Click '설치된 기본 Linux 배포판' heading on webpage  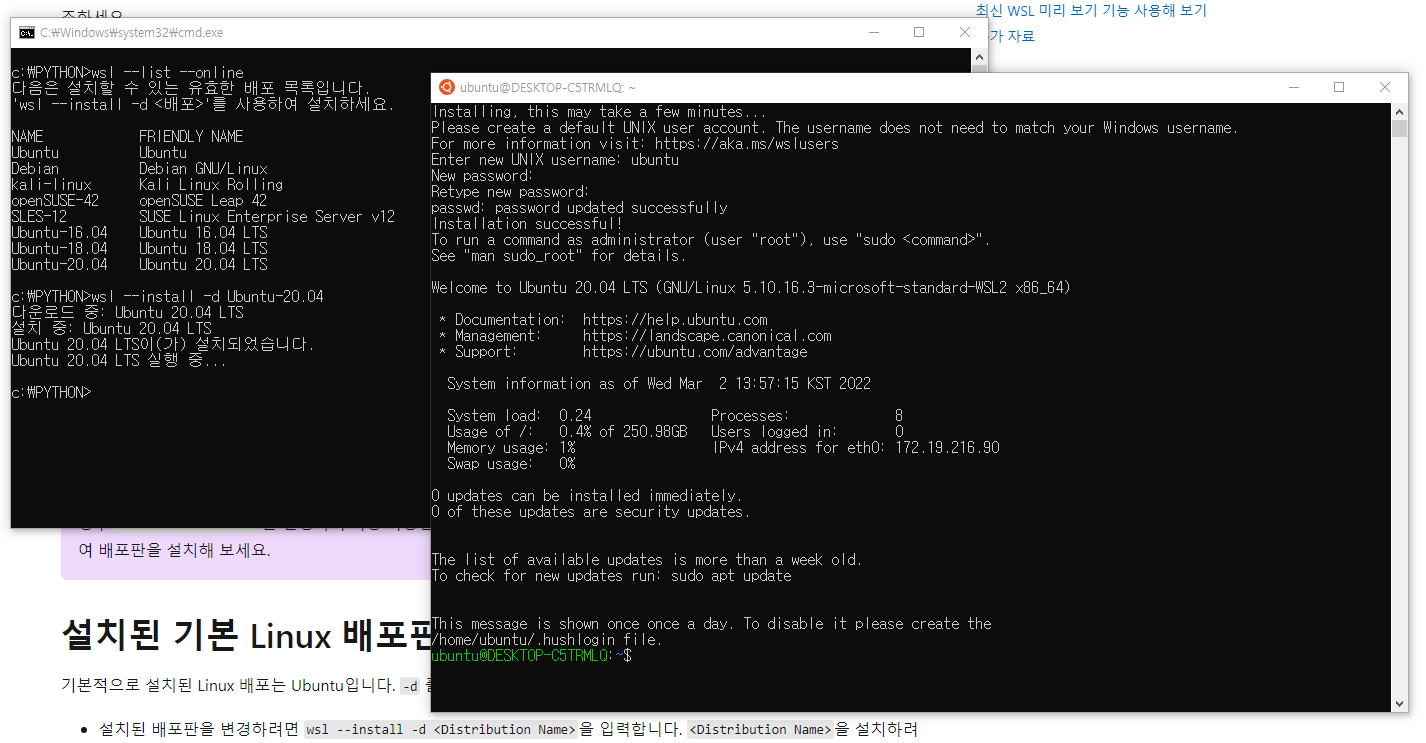pyautogui.click(x=246, y=634)
